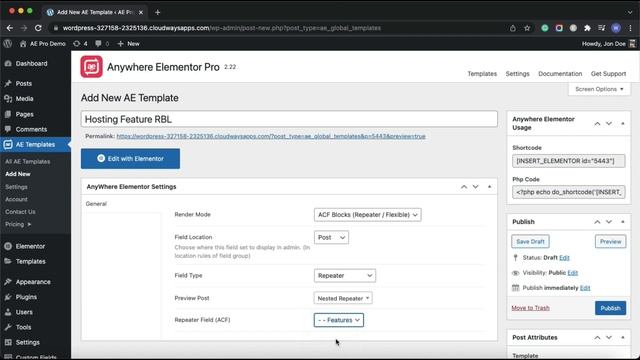Image resolution: width=640 pixels, height=360 pixels.
Task: Open Field Location dropdown
Action: tap(331, 238)
